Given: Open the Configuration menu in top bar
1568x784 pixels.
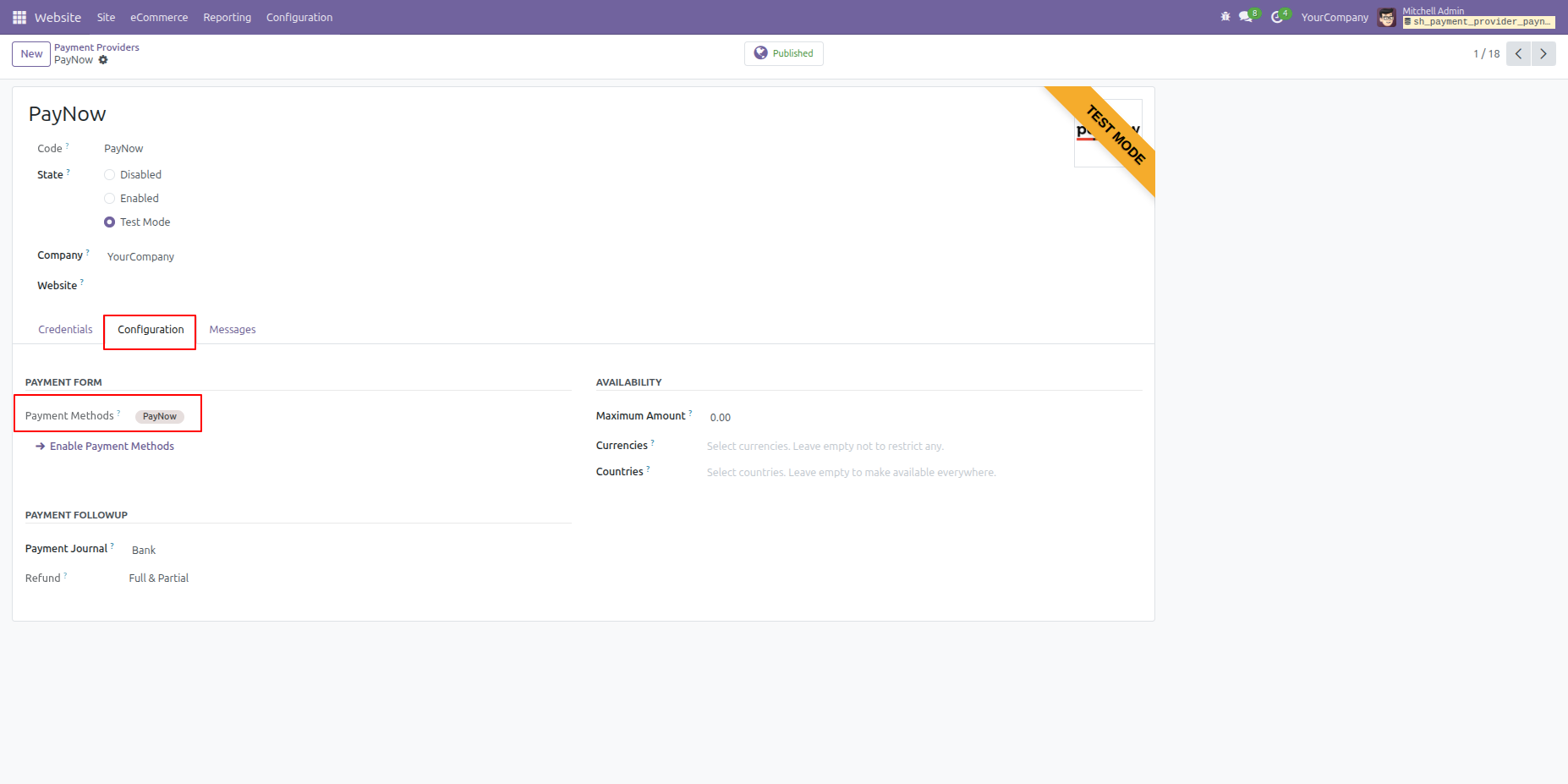Looking at the screenshot, I should (299, 17).
